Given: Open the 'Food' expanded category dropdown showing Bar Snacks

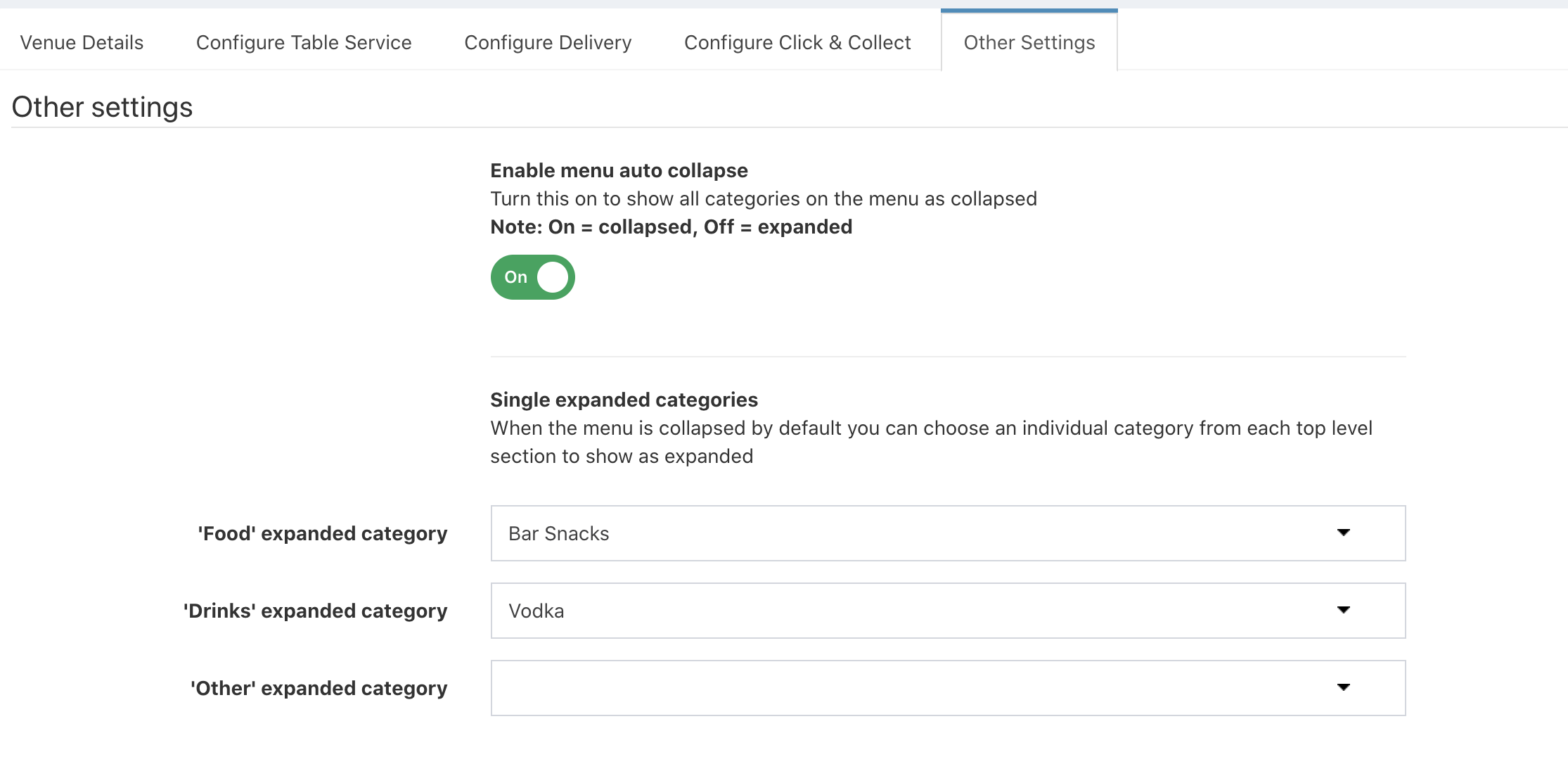Looking at the screenshot, I should tap(914, 533).
